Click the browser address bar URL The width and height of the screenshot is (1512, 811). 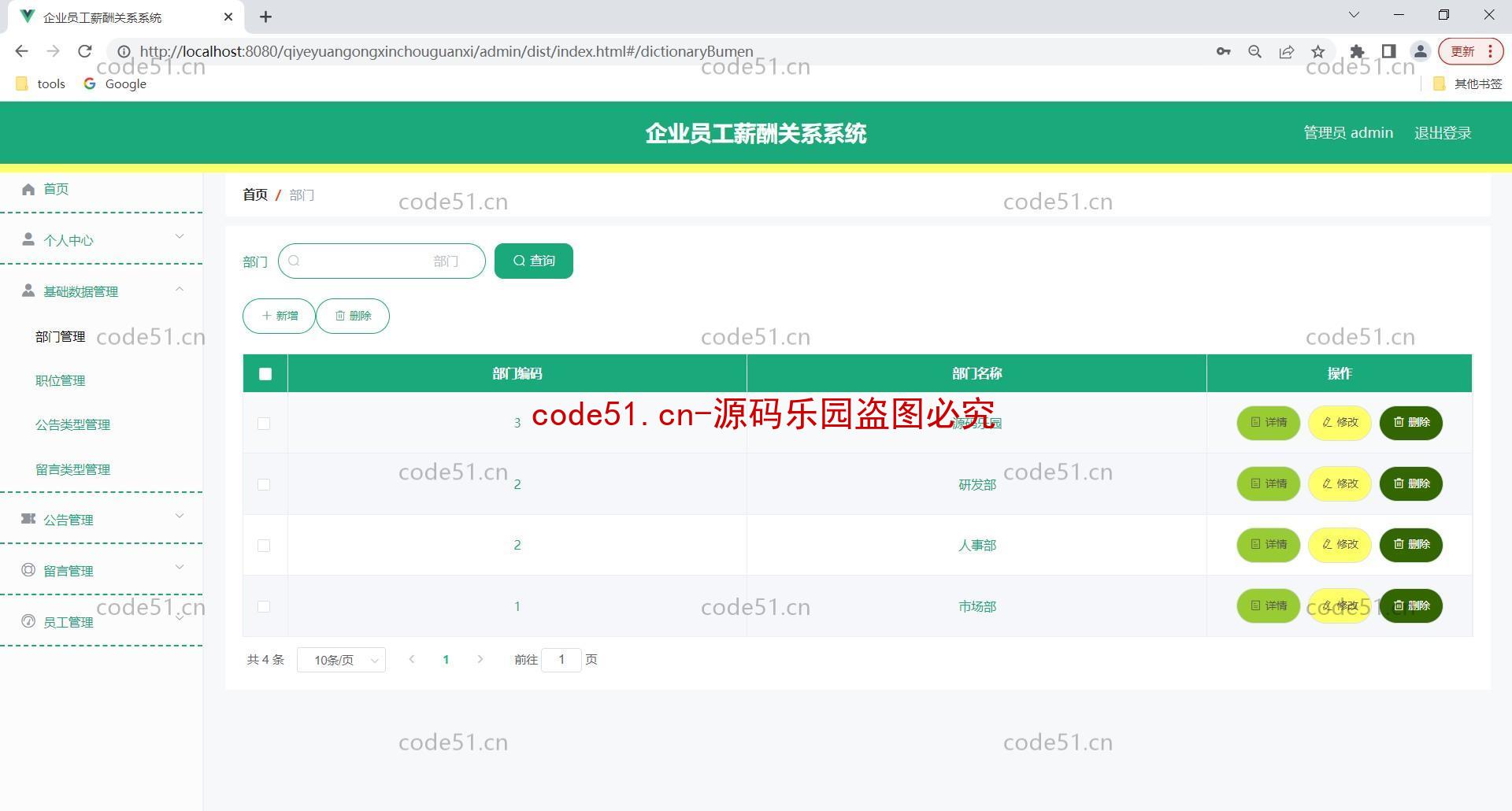click(x=447, y=51)
